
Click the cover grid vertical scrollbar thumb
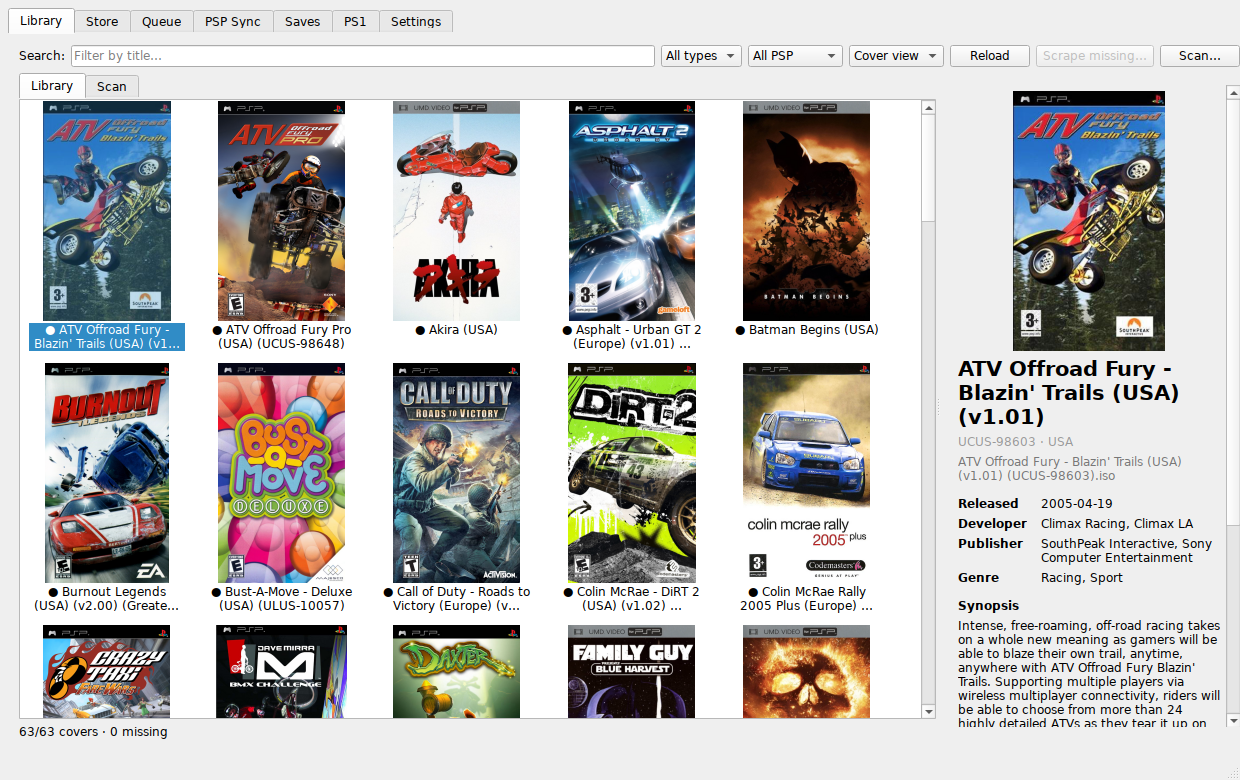pyautogui.click(x=928, y=168)
